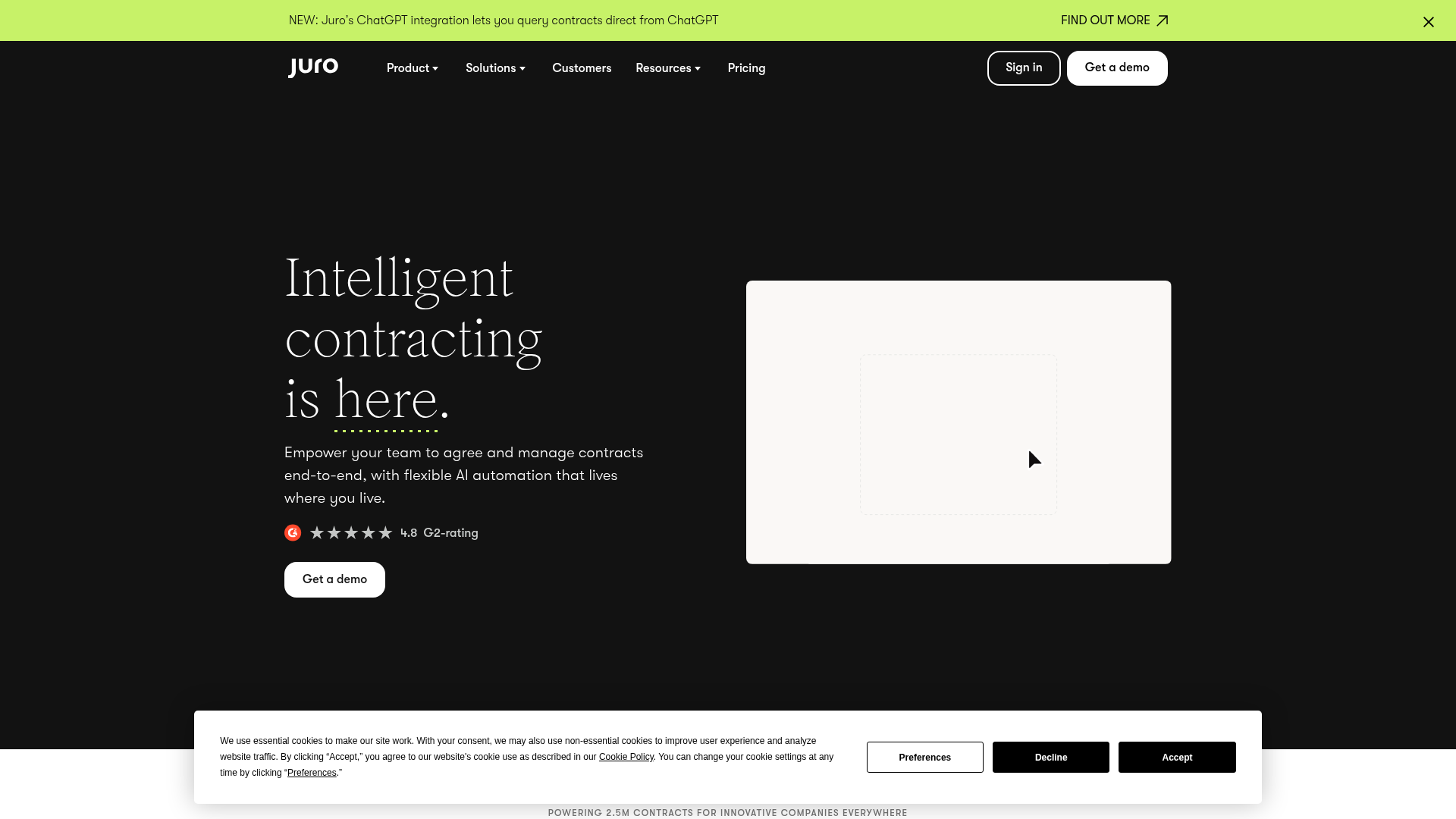This screenshot has width=1456, height=819.
Task: Click the star rating next to G2-rating
Action: click(x=351, y=532)
